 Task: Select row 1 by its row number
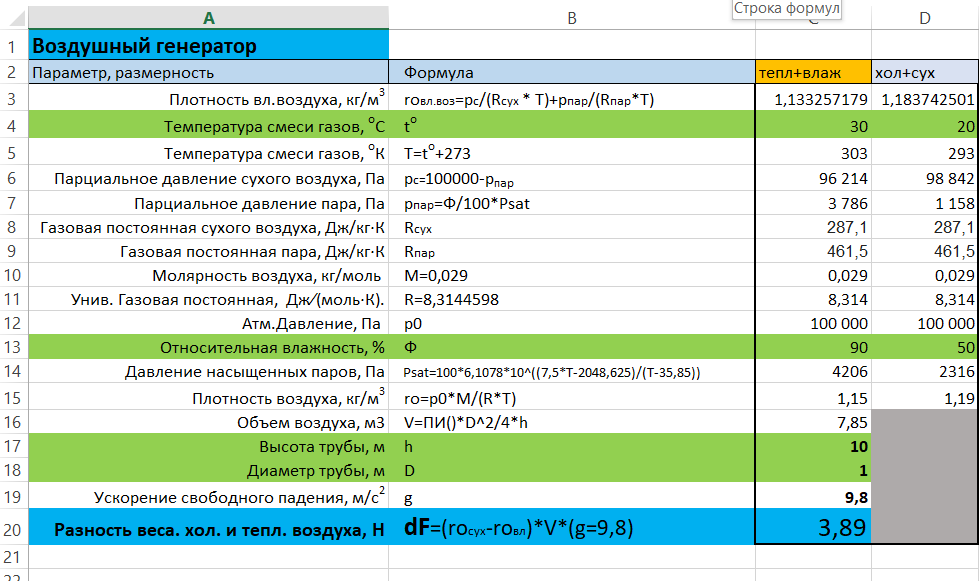click(12, 46)
